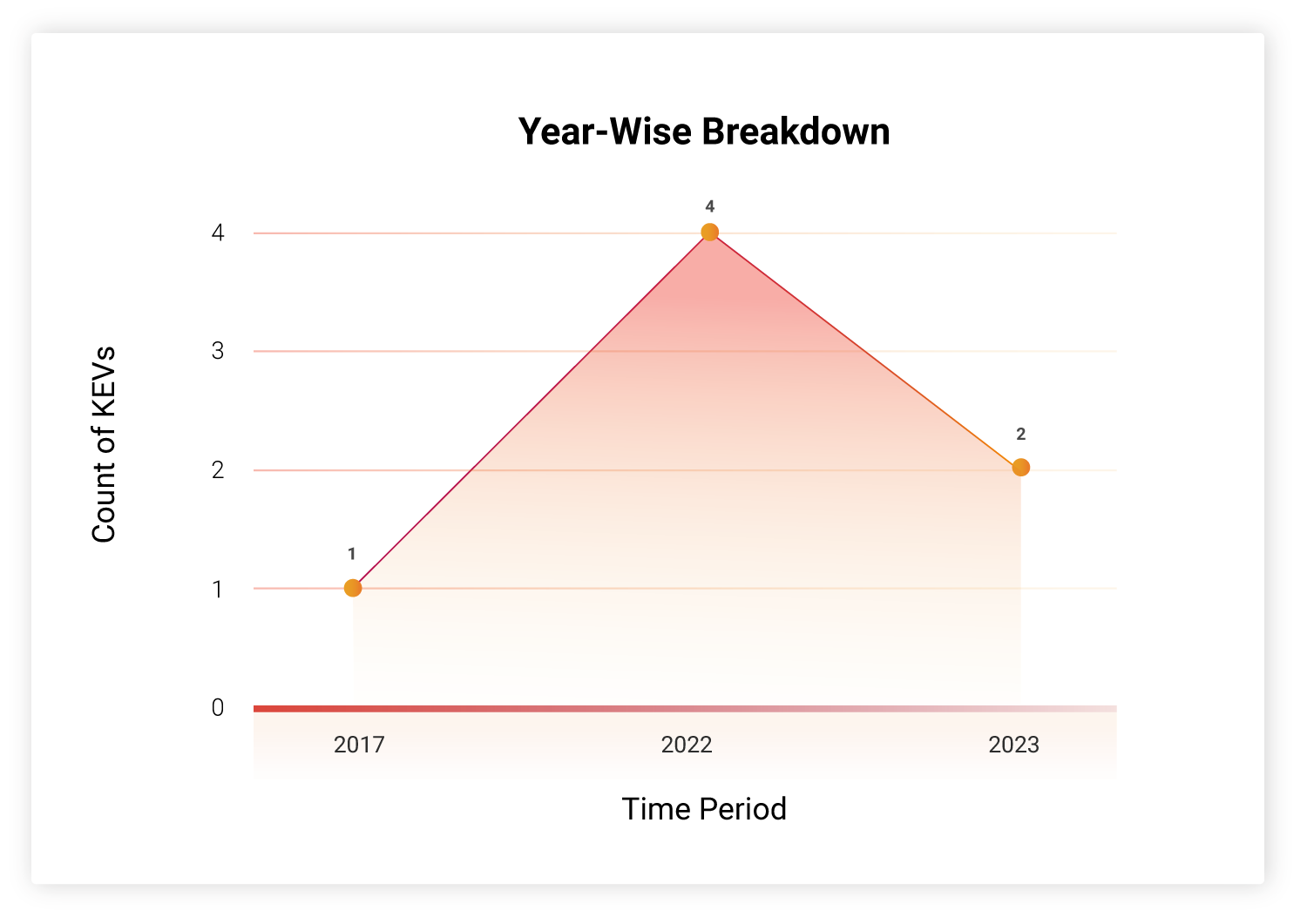Image resolution: width=1307 pixels, height=924 pixels.
Task: Select the 2023 x-axis label
Action: pyautogui.click(x=1014, y=745)
